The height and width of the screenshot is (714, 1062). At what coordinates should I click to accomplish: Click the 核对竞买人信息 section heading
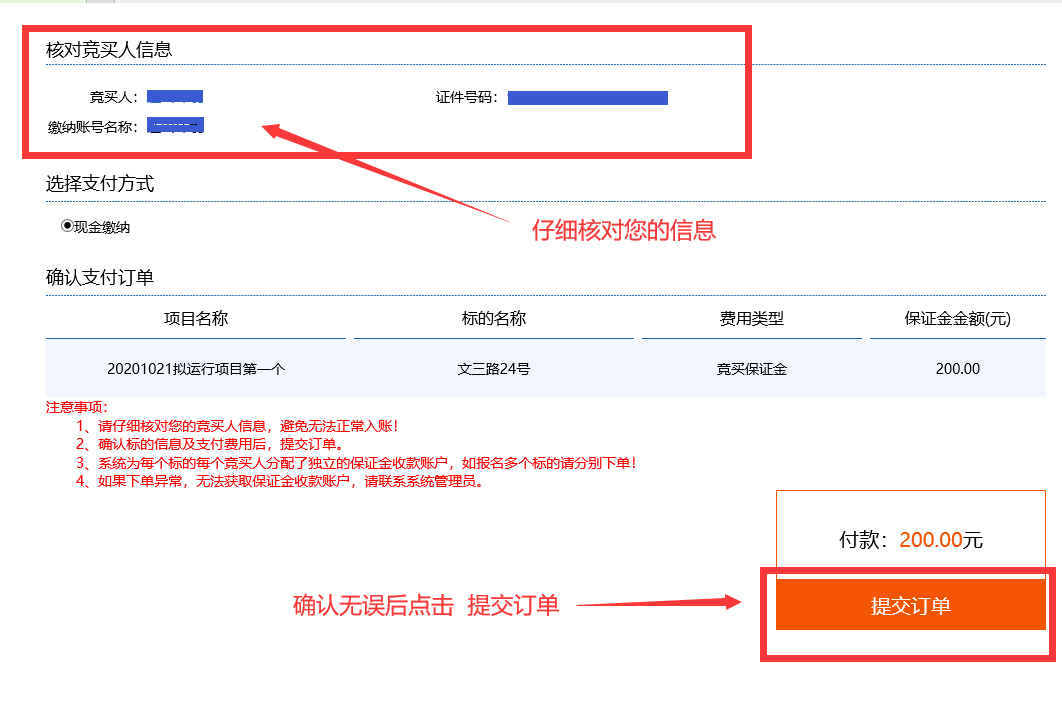pos(109,50)
